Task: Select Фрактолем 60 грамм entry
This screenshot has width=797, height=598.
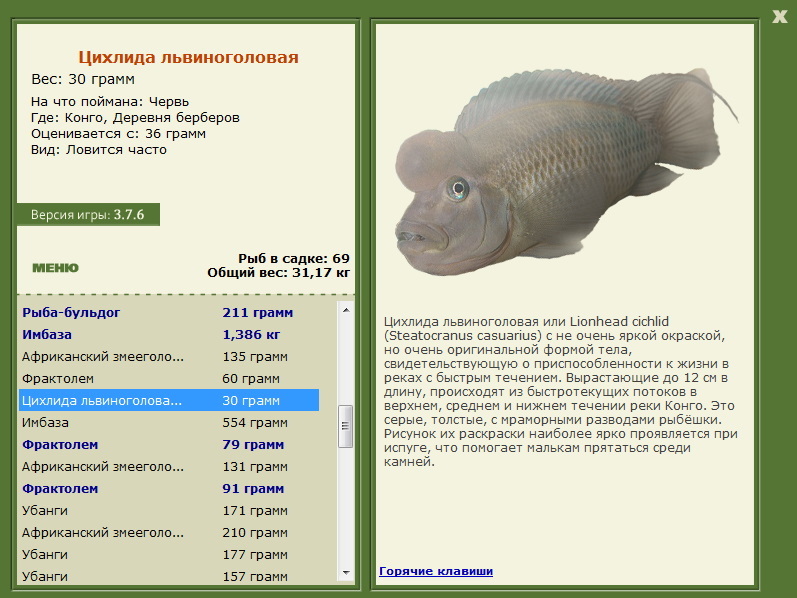Action: point(169,378)
